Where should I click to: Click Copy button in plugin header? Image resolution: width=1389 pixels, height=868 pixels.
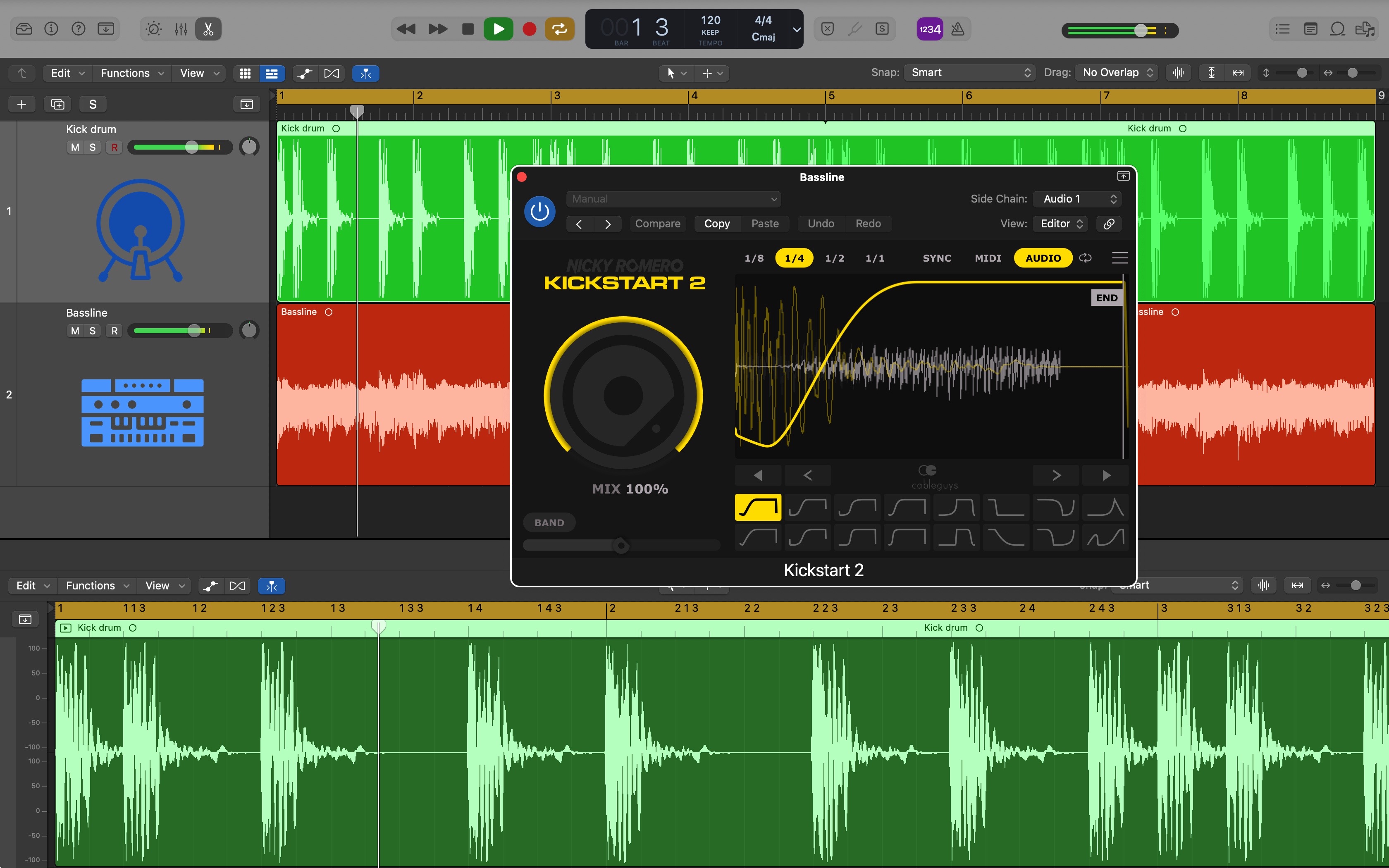(717, 223)
